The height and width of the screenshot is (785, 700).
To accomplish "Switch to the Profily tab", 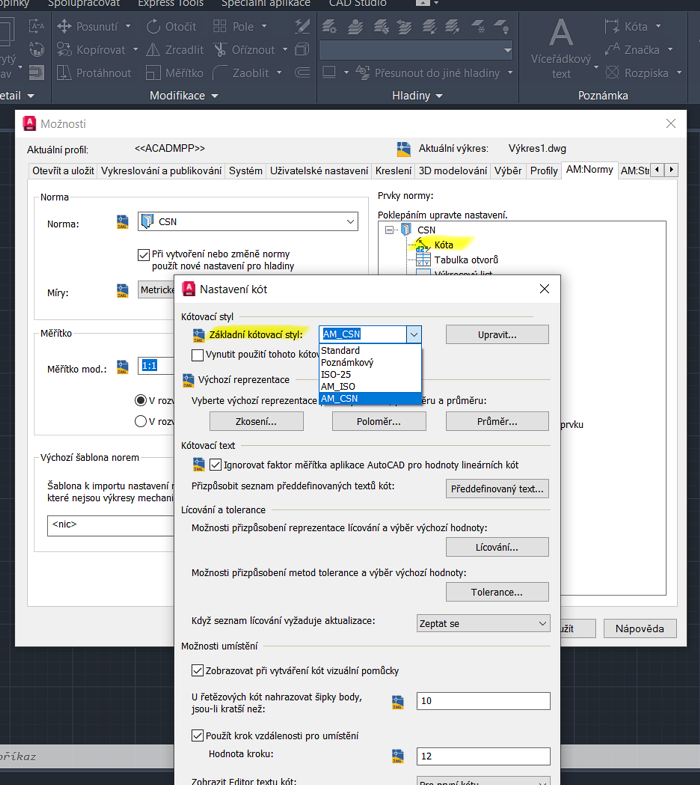I will pyautogui.click(x=544, y=171).
